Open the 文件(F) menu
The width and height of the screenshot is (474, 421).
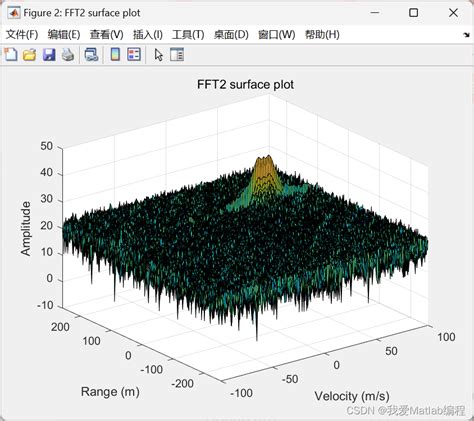22,34
